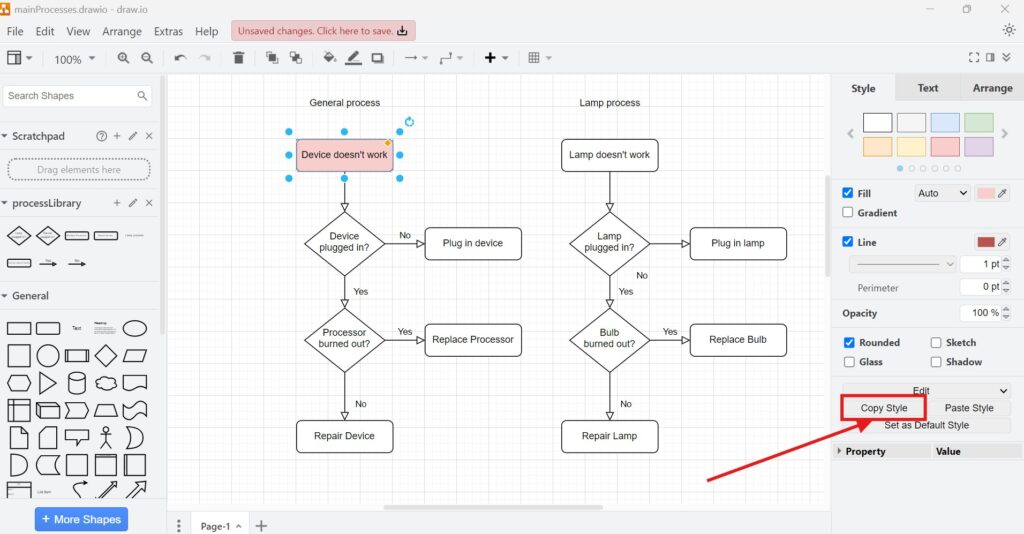Screen dimensions: 1024x534
Task: Click the Shadow toolbar icon
Action: (x=378, y=58)
